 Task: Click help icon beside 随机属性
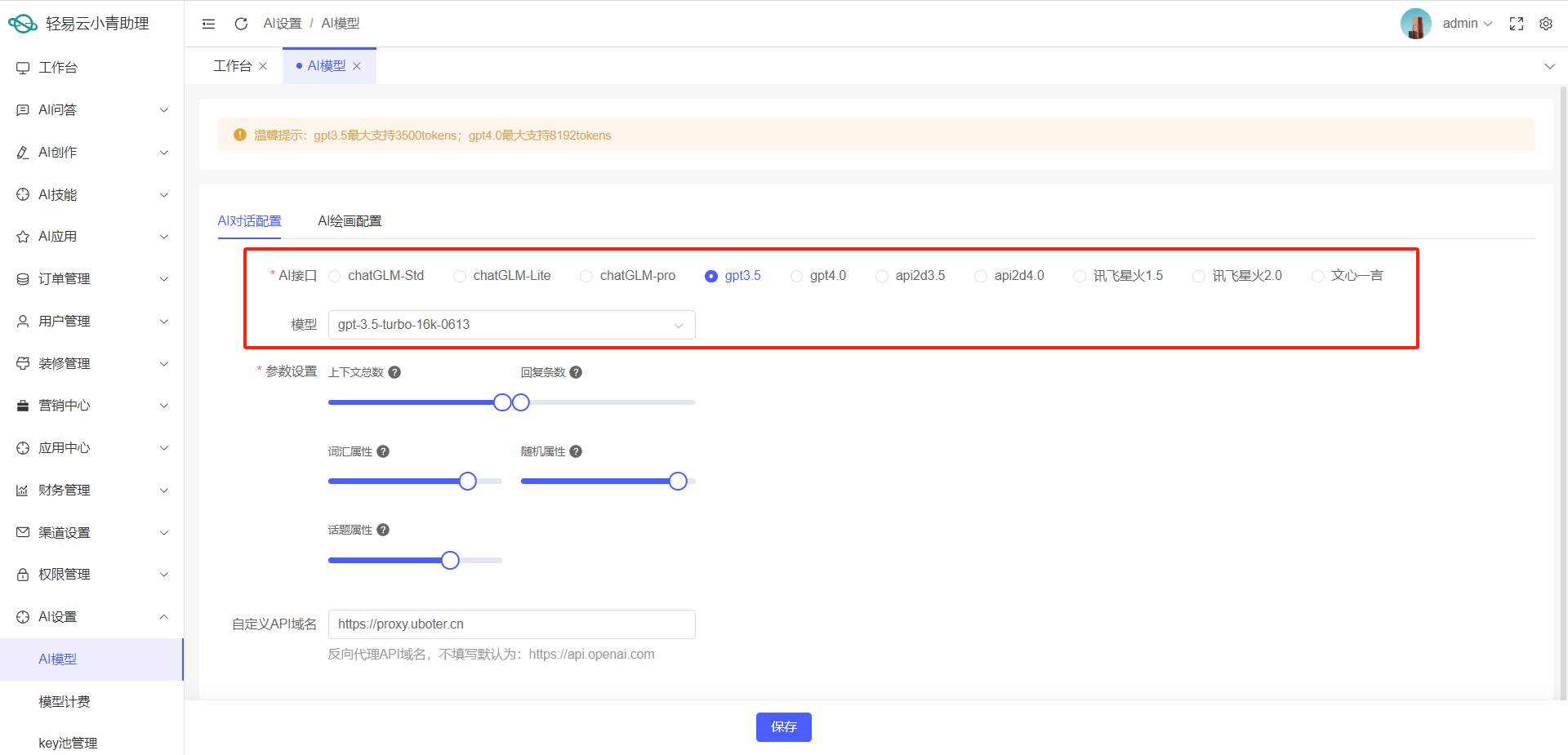[x=576, y=451]
